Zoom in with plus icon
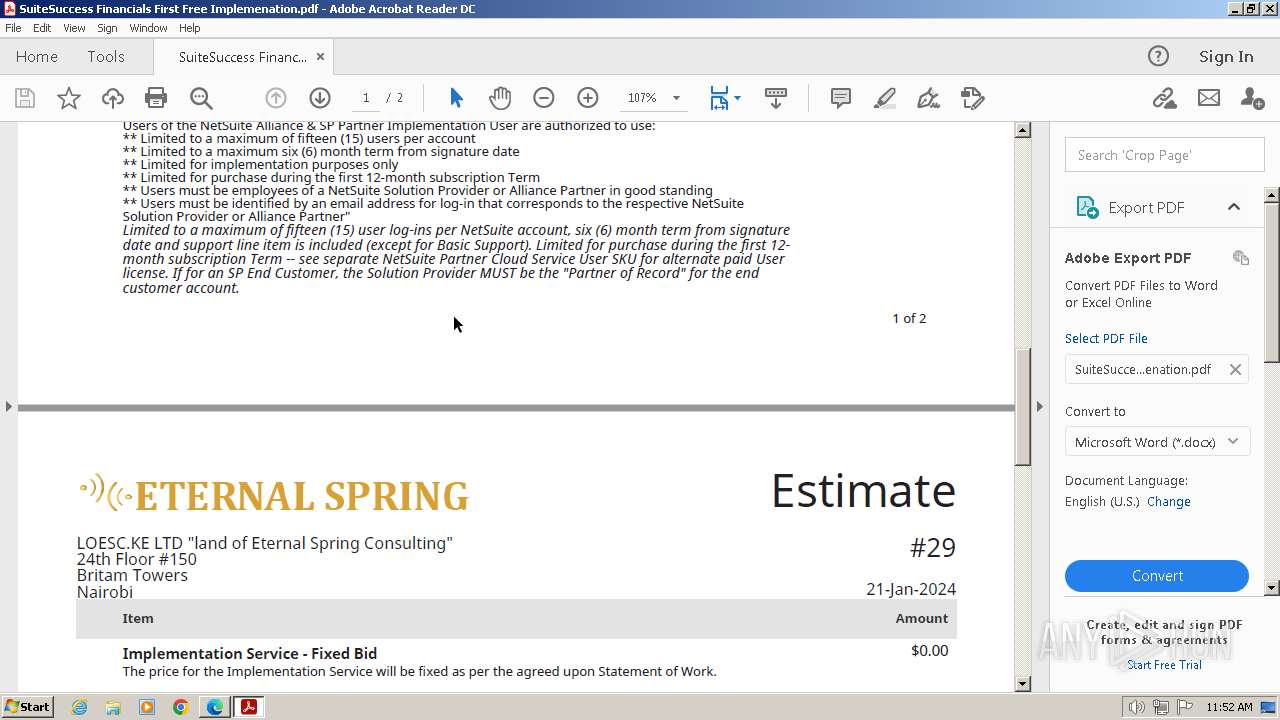The image size is (1280, 720). point(588,98)
